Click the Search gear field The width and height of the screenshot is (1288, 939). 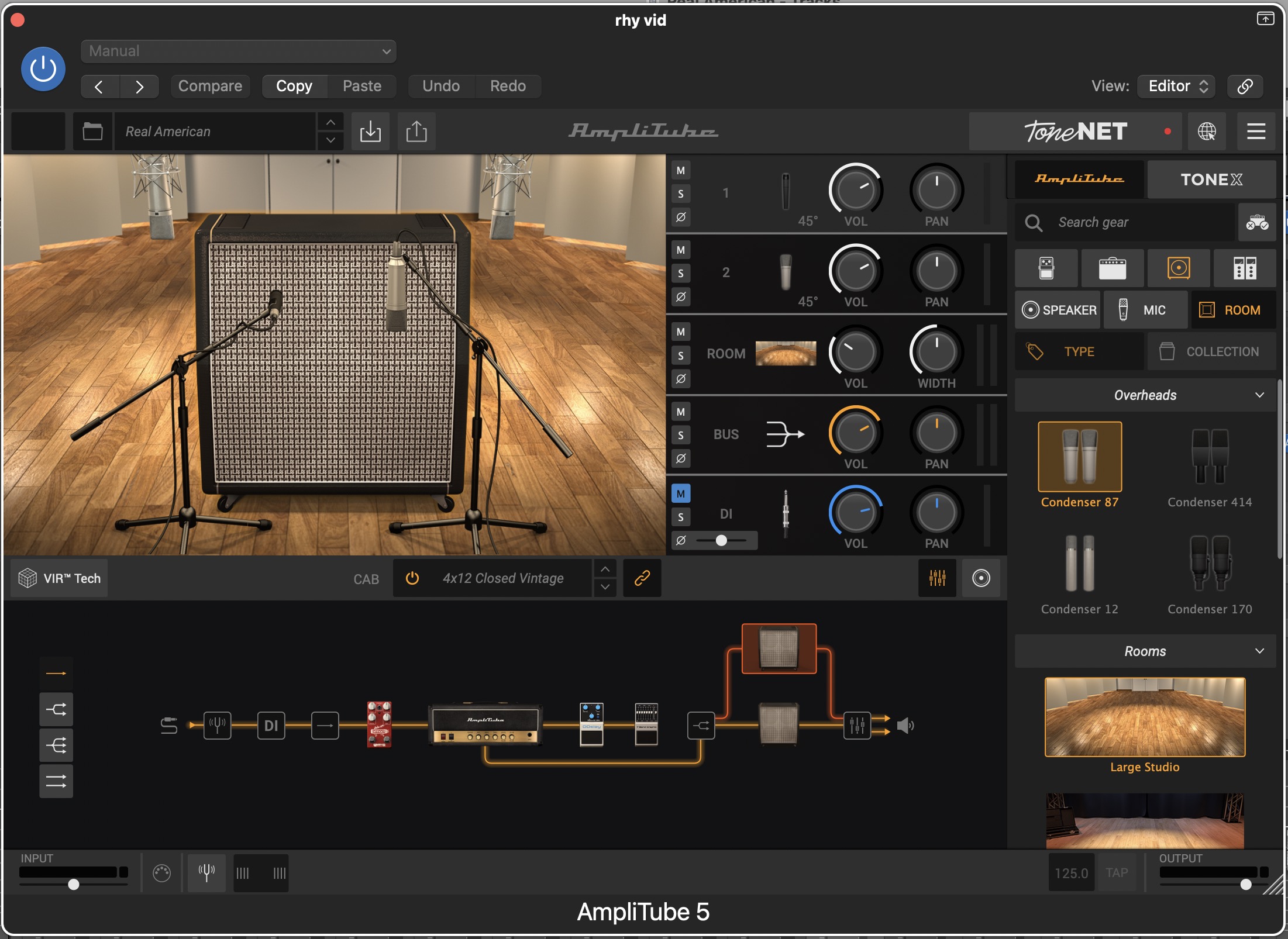tap(1124, 223)
